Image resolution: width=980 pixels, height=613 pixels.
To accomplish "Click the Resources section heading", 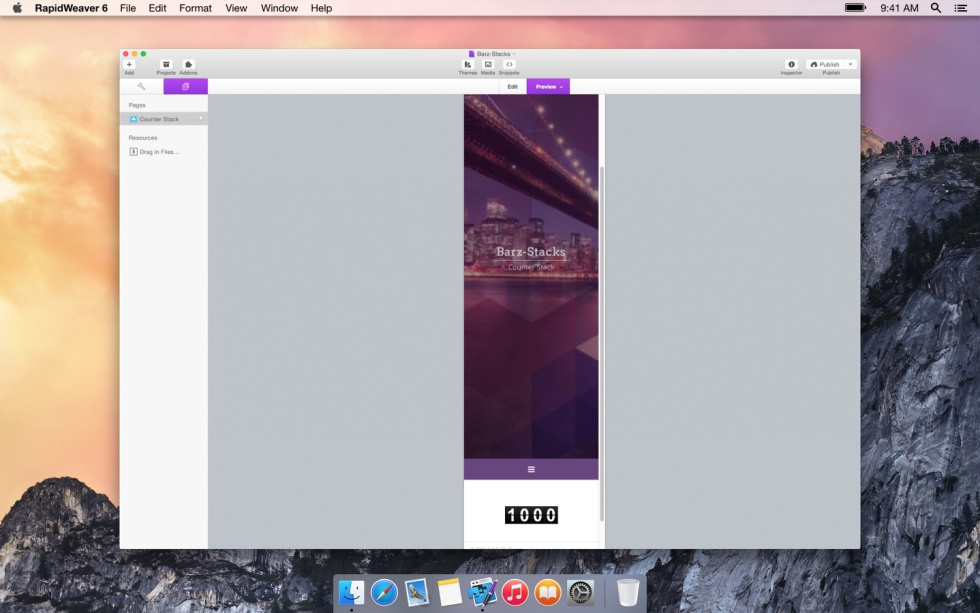I will pyautogui.click(x=143, y=137).
